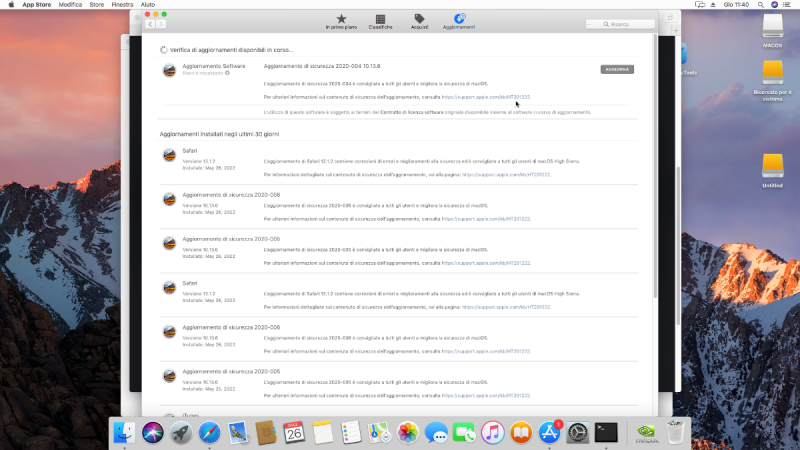Open the Store menu
This screenshot has height=450, width=800.
(97, 5)
